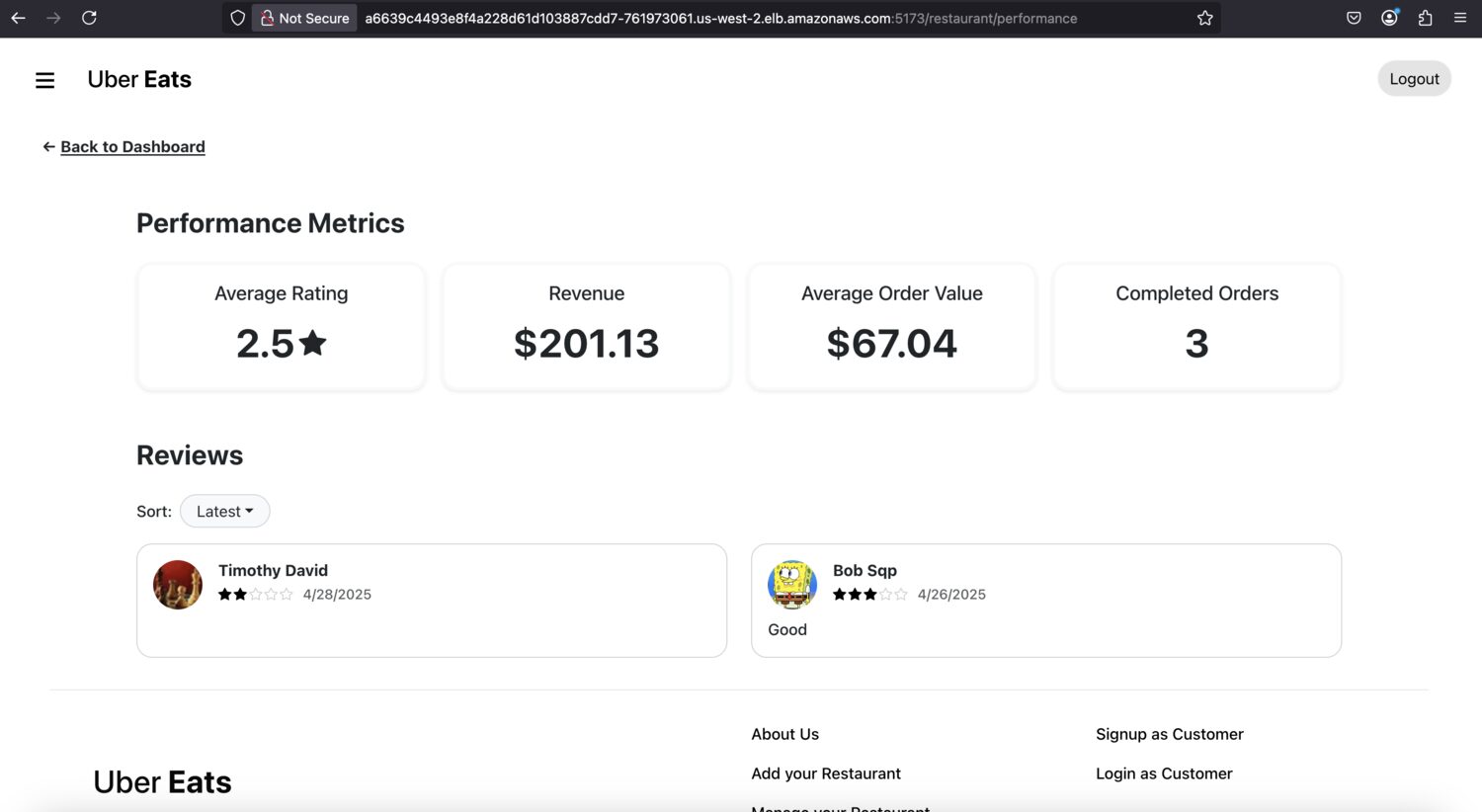
Task: Click the Reviews section heading
Action: (190, 455)
